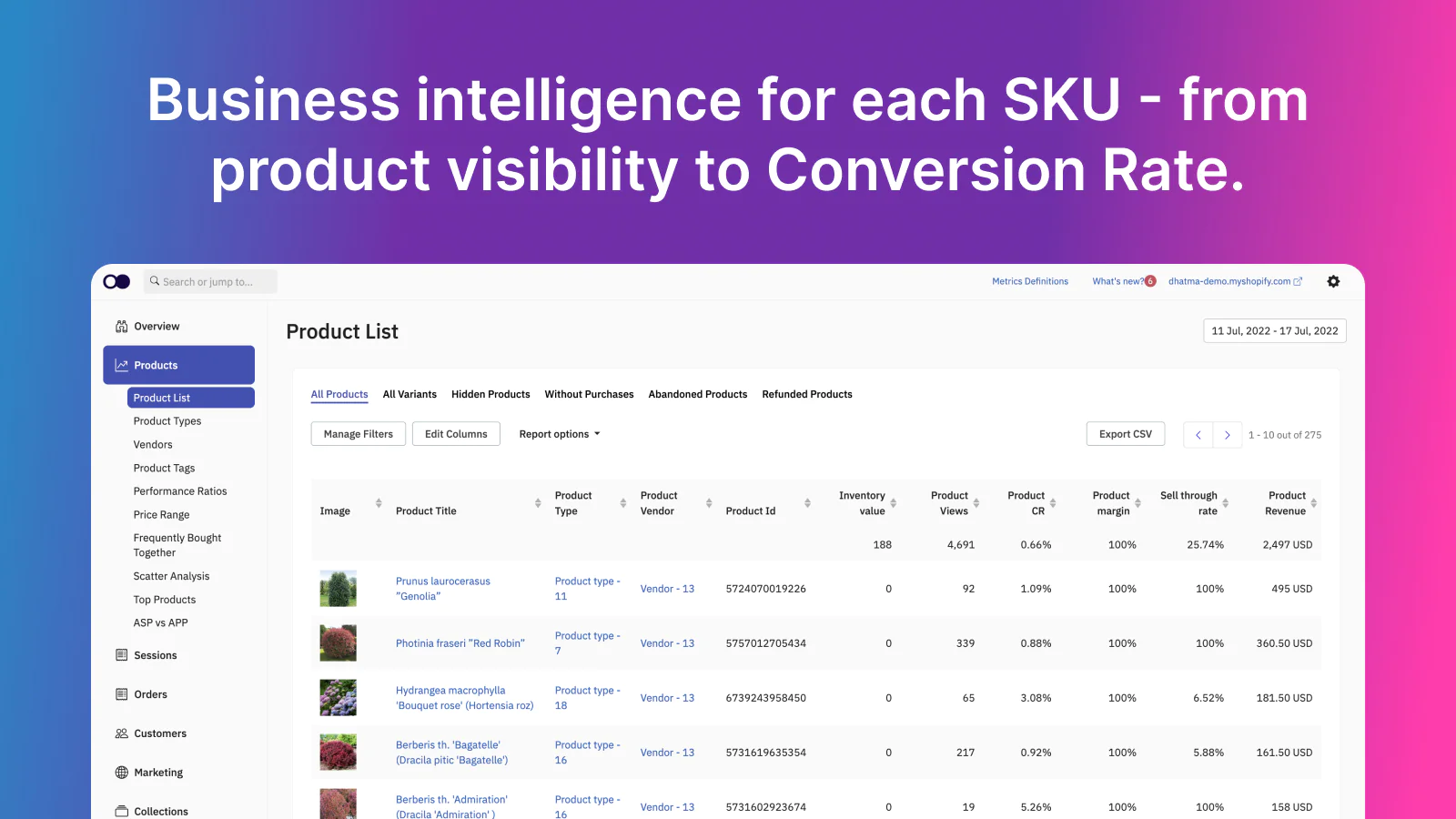
Task: Open Hydrangea macrophylla product thumbnail
Action: 338,698
